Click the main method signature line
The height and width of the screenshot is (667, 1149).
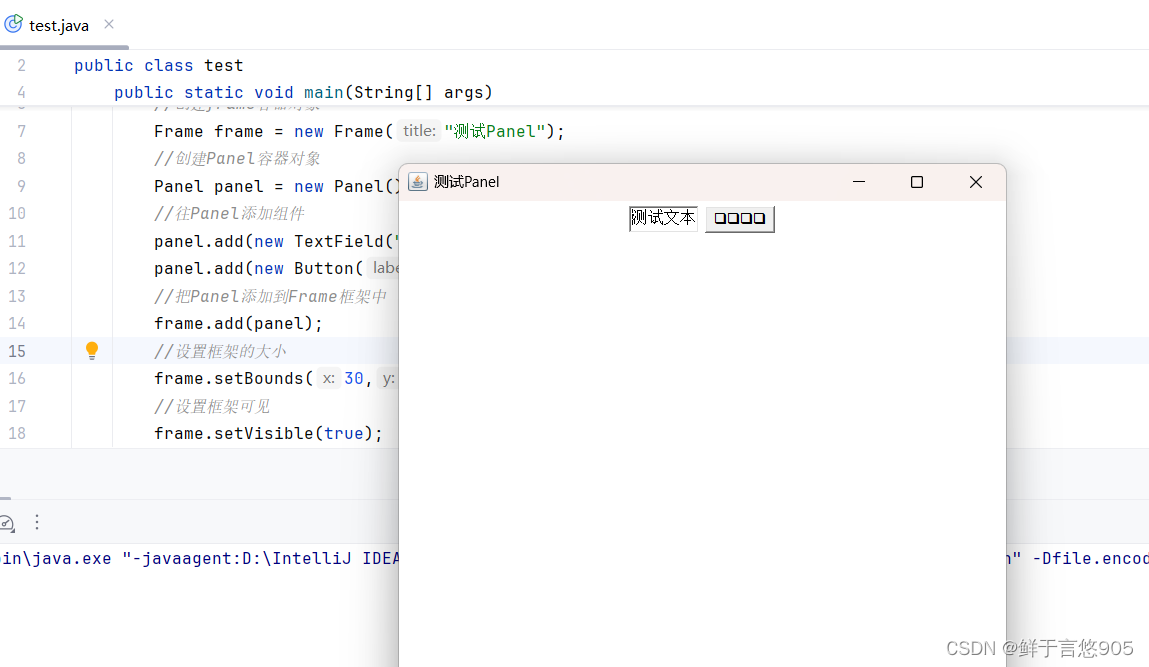[x=303, y=92]
